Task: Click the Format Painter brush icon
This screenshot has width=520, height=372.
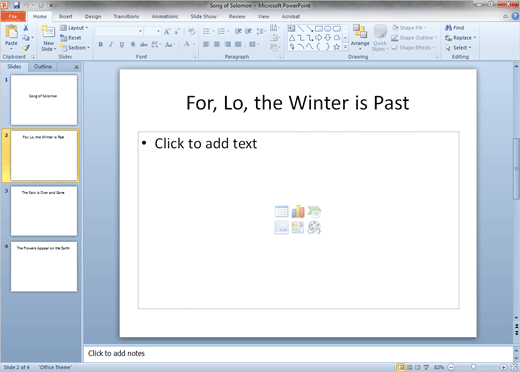Action: click(x=26, y=48)
